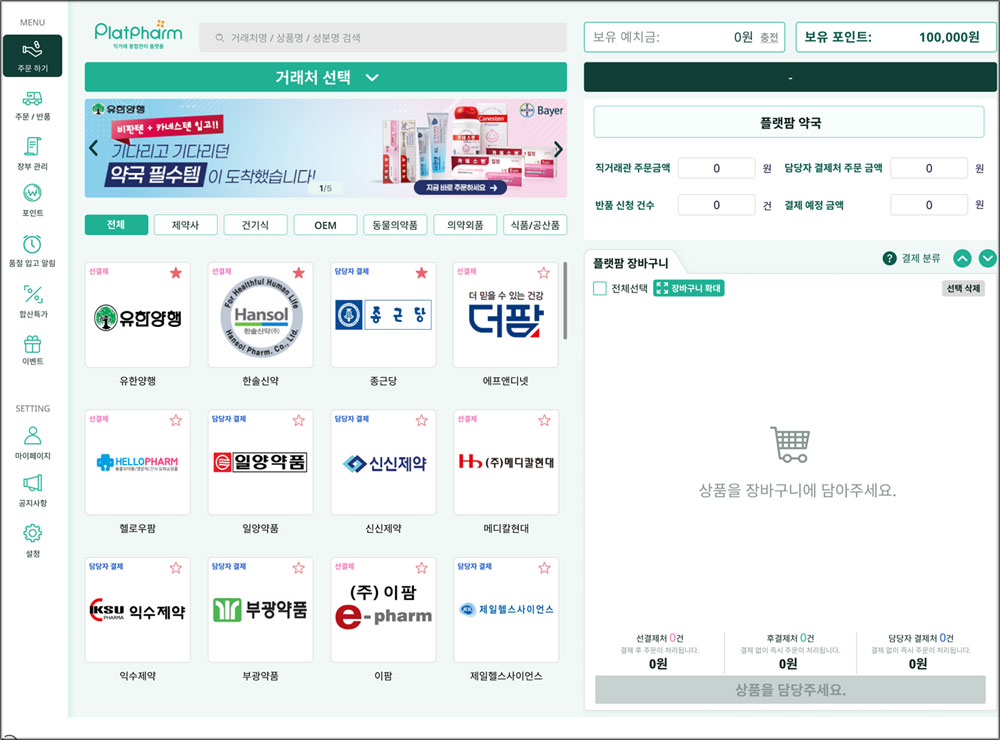Click the 보유 포인트 100,000원 box

[895, 37]
